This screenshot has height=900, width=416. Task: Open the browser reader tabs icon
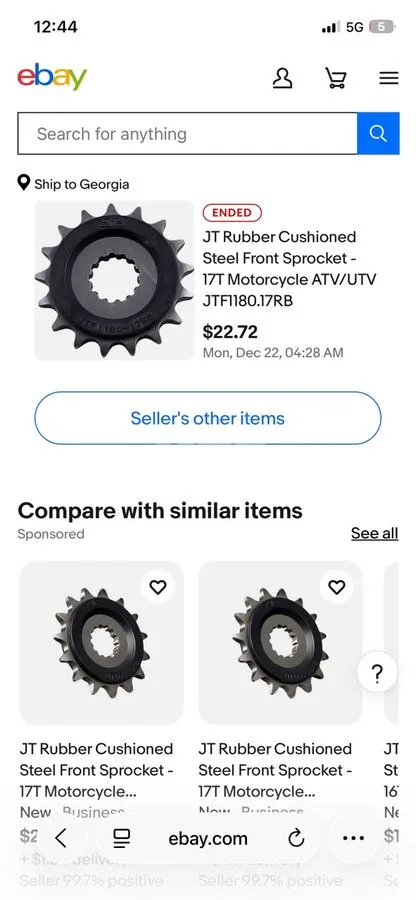121,839
